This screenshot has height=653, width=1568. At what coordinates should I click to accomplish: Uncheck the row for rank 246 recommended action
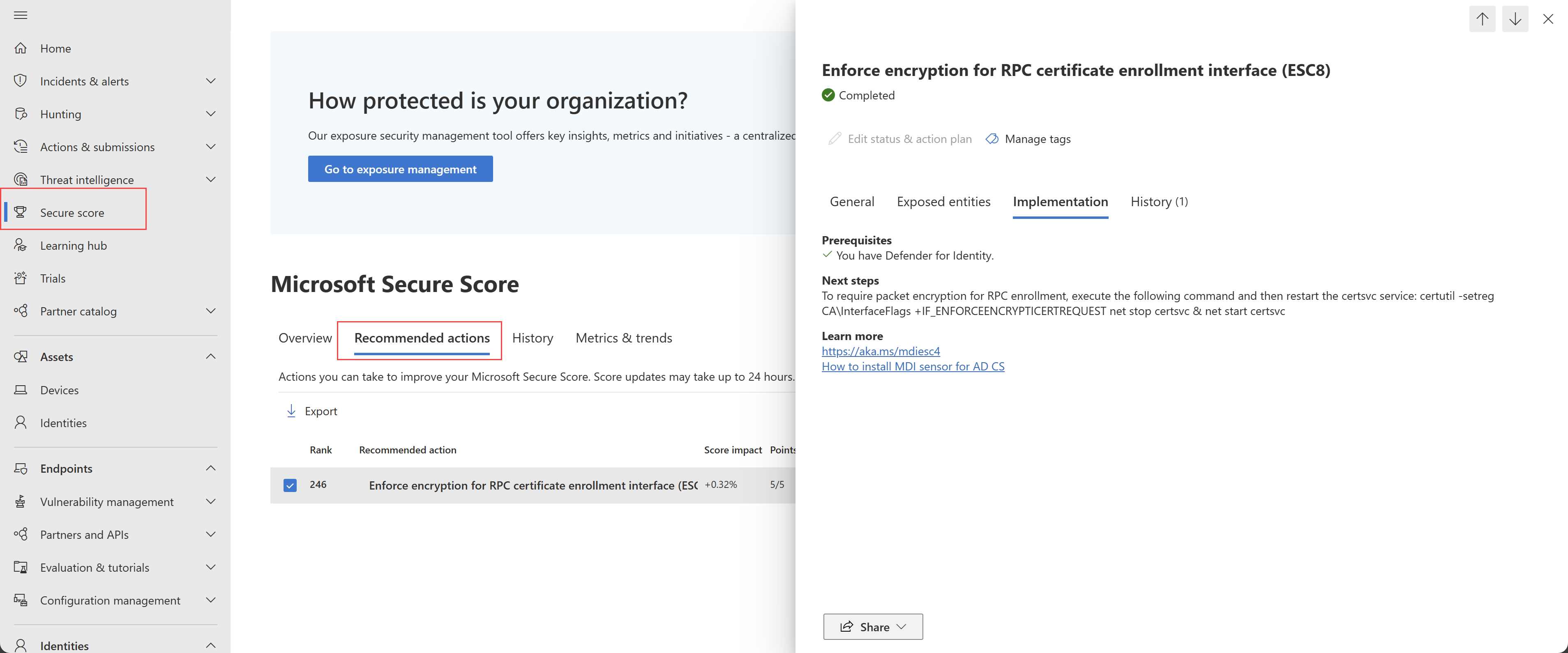click(289, 485)
